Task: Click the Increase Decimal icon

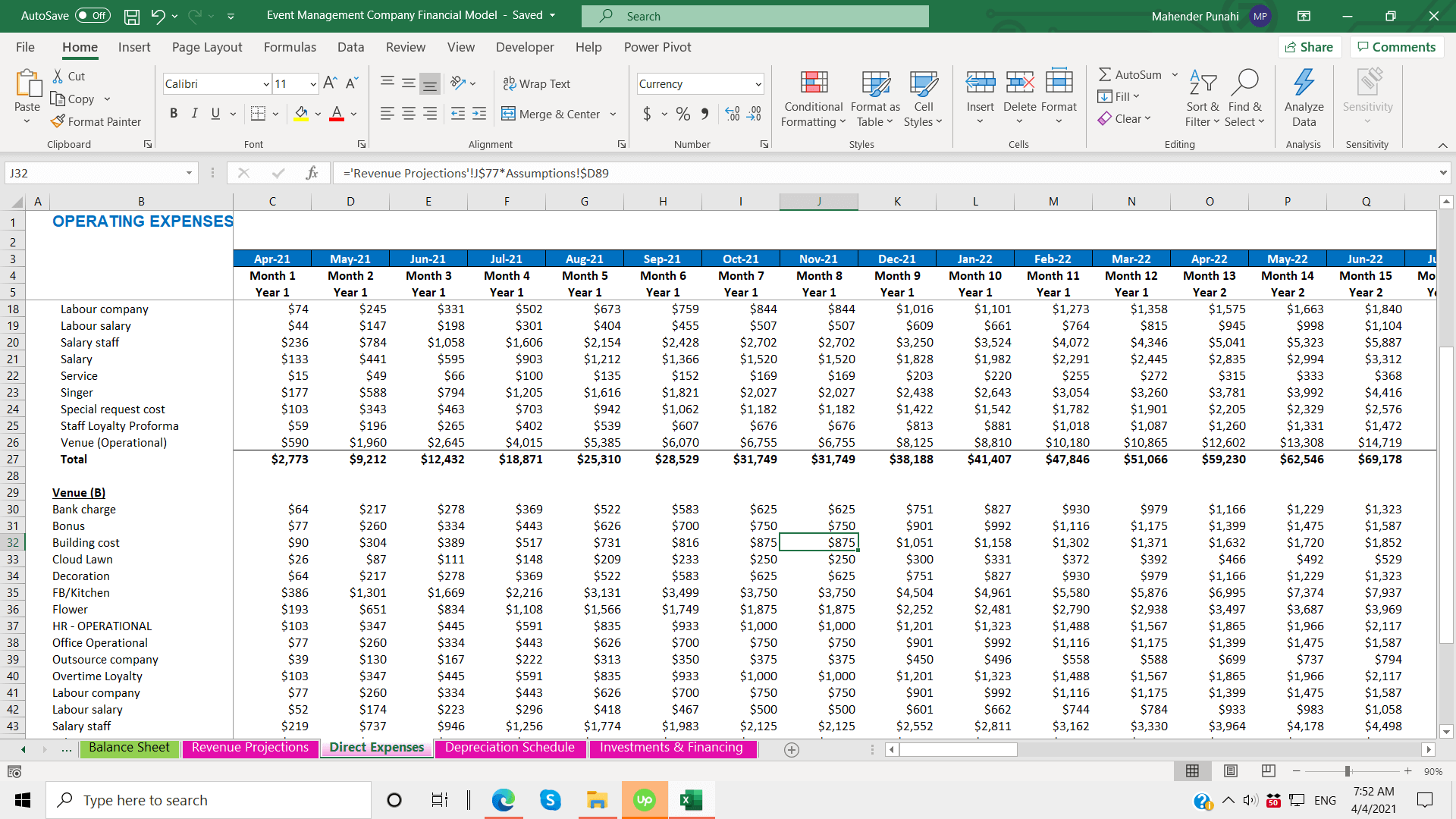Action: [732, 114]
